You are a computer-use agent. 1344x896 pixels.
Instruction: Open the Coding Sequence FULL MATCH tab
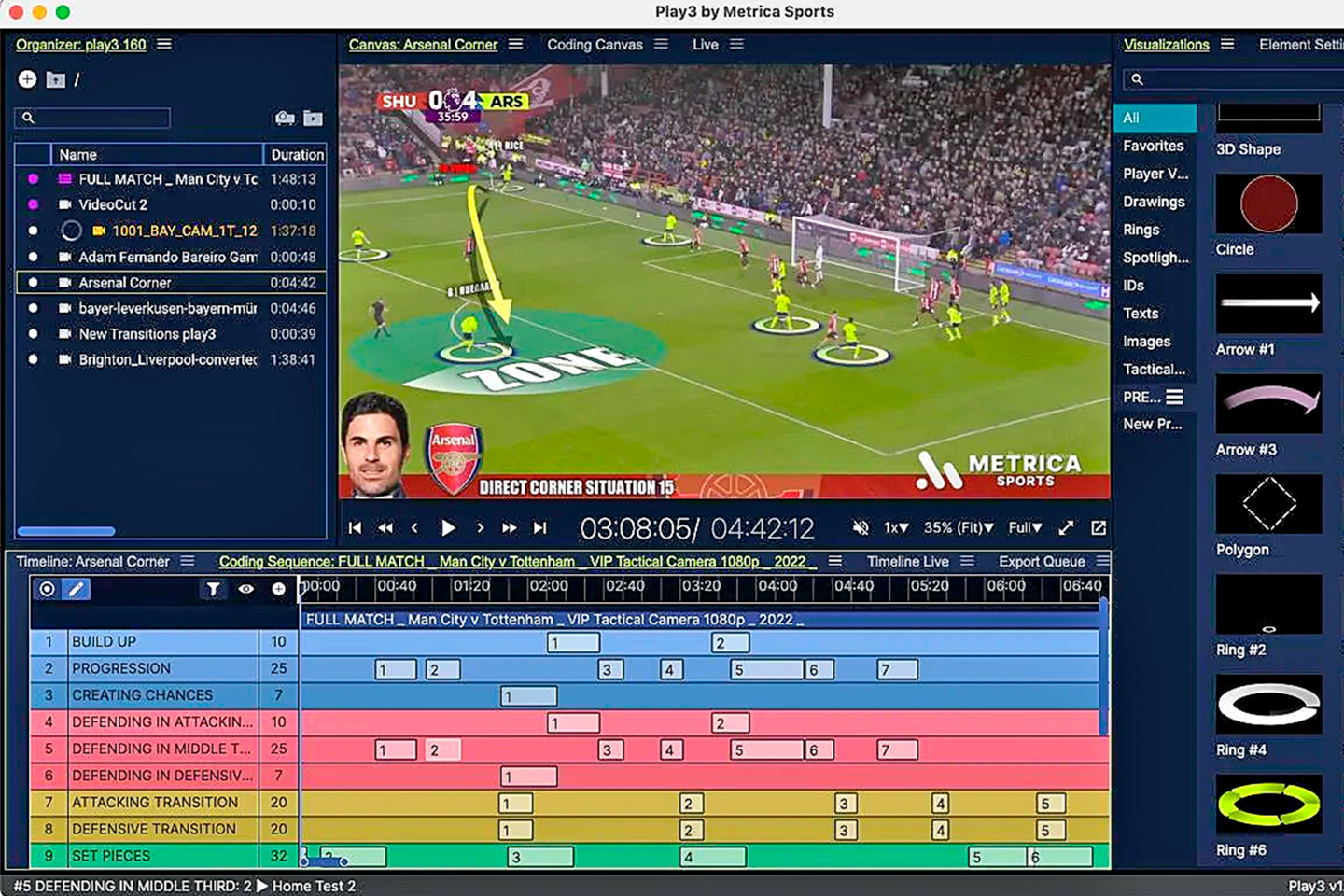tap(518, 562)
